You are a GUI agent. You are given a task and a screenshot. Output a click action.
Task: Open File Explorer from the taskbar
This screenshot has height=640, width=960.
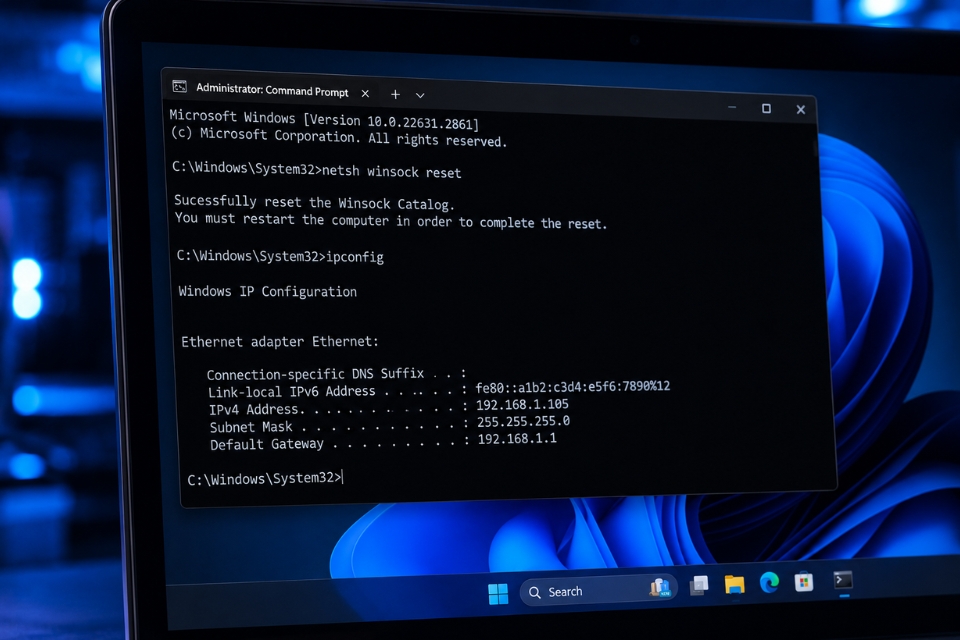(x=734, y=584)
